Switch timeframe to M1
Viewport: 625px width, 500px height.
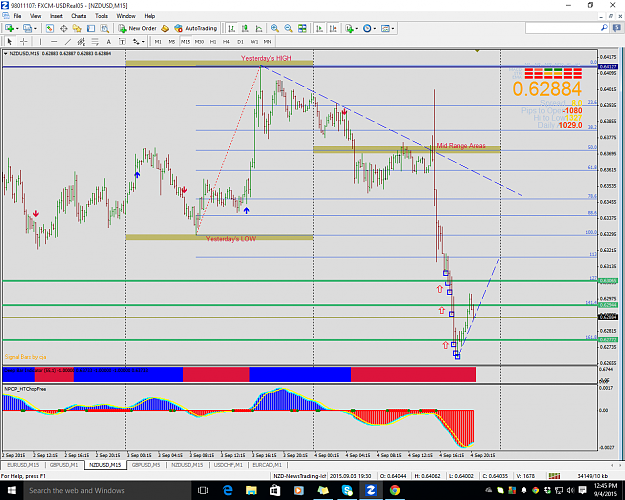coord(158,41)
